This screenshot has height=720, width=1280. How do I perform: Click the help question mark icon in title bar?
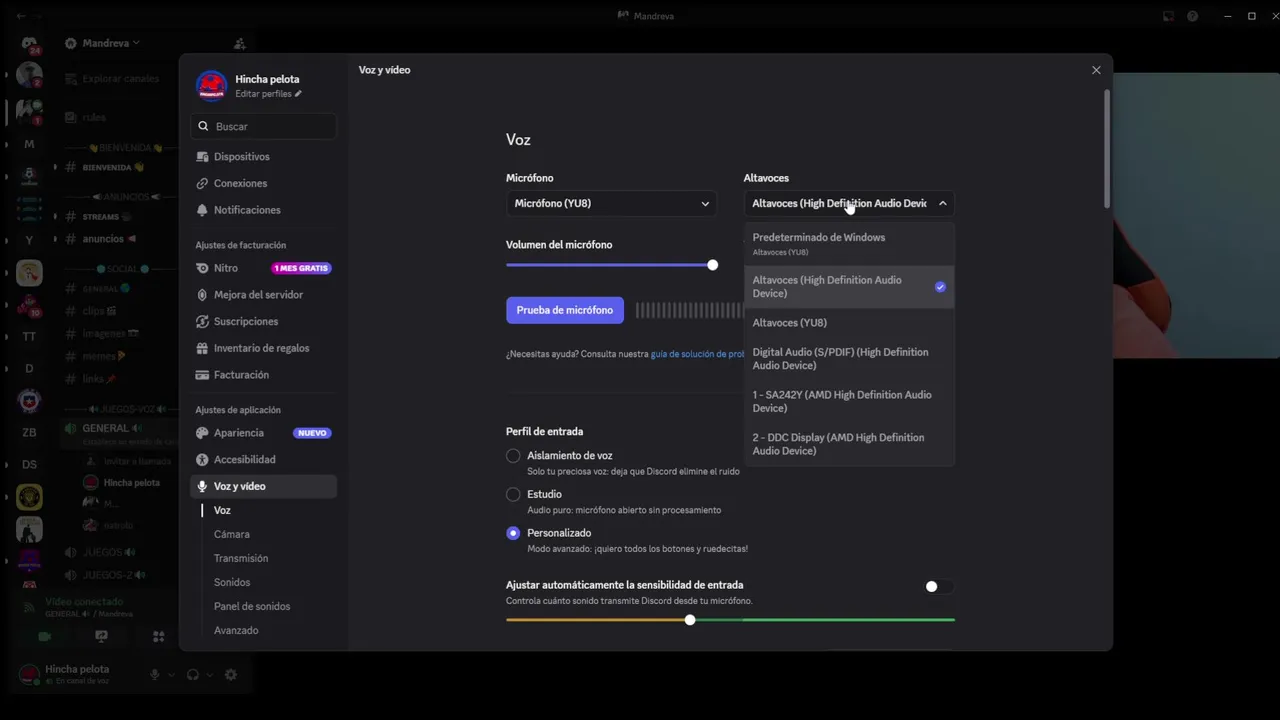[x=1192, y=16]
